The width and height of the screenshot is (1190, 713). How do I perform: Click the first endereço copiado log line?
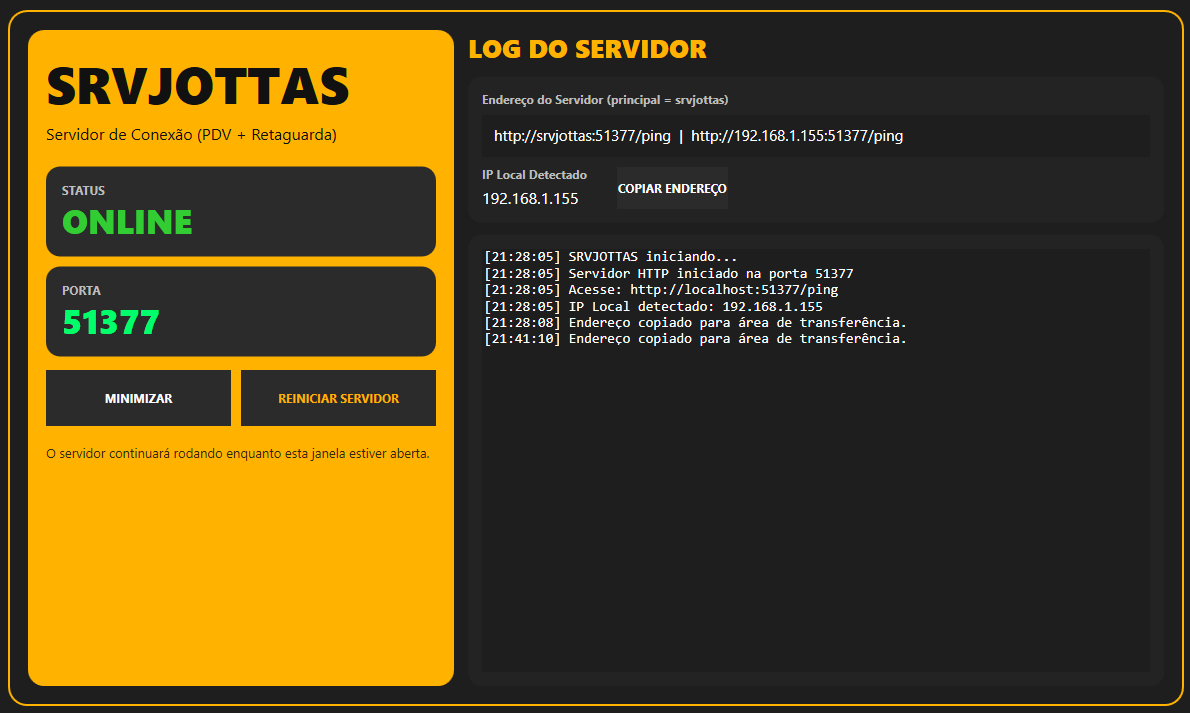coord(695,322)
